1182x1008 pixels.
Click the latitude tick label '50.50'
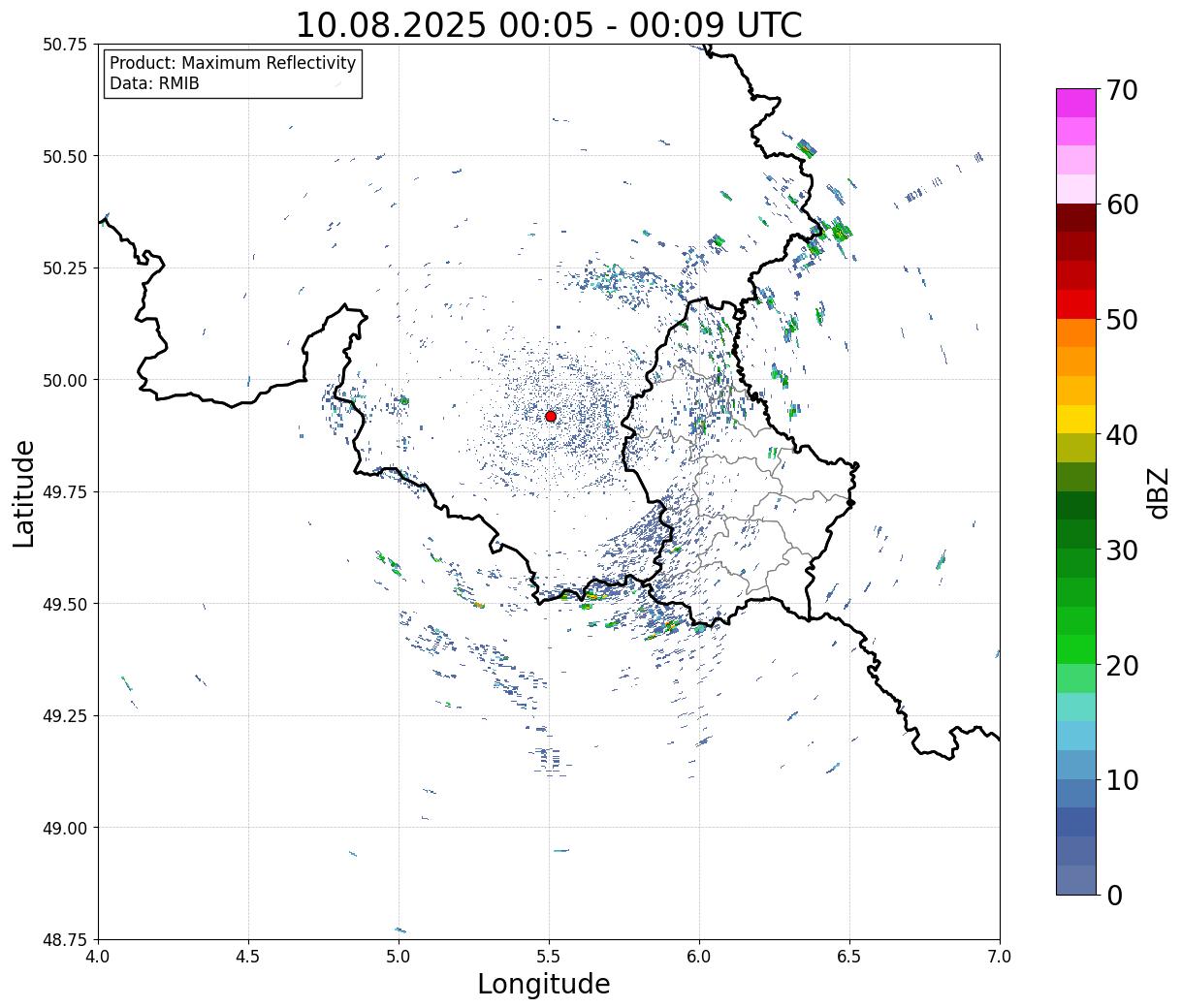click(65, 156)
